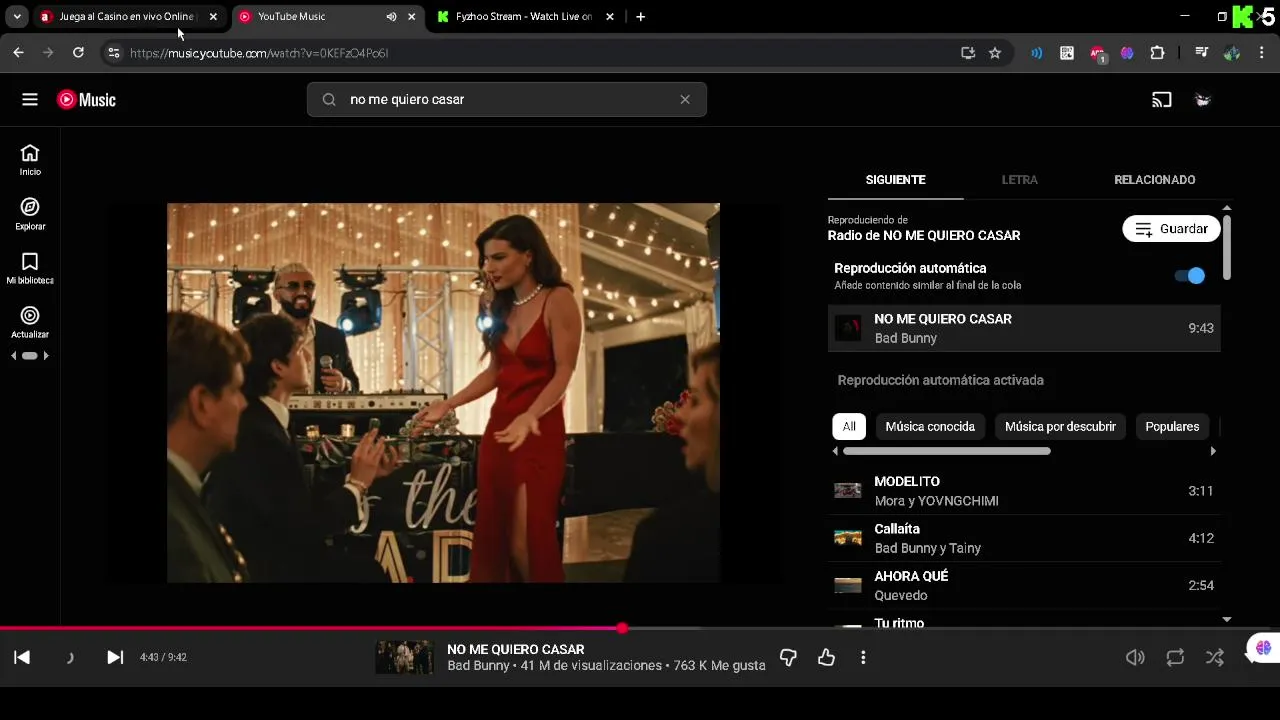Screen dimensions: 1280x720
Task: Click Callaíta song thumbnail
Action: click(848, 538)
